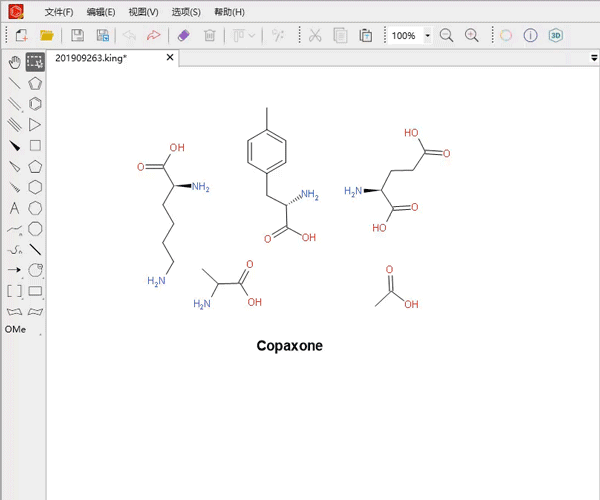The width and height of the screenshot is (600, 500).
Task: Select the triple bond tool
Action: click(x=15, y=125)
